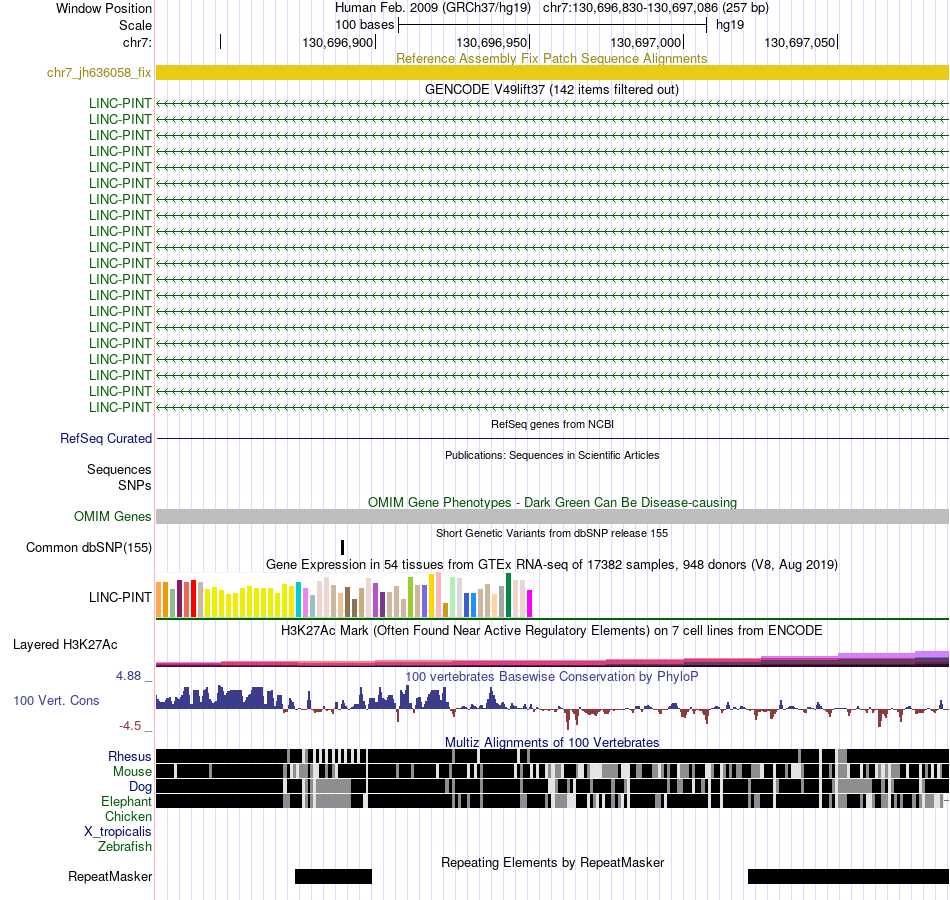Open the Reference Assembly Fix Patch track title
Screen dimensions: 950x900
551,58
